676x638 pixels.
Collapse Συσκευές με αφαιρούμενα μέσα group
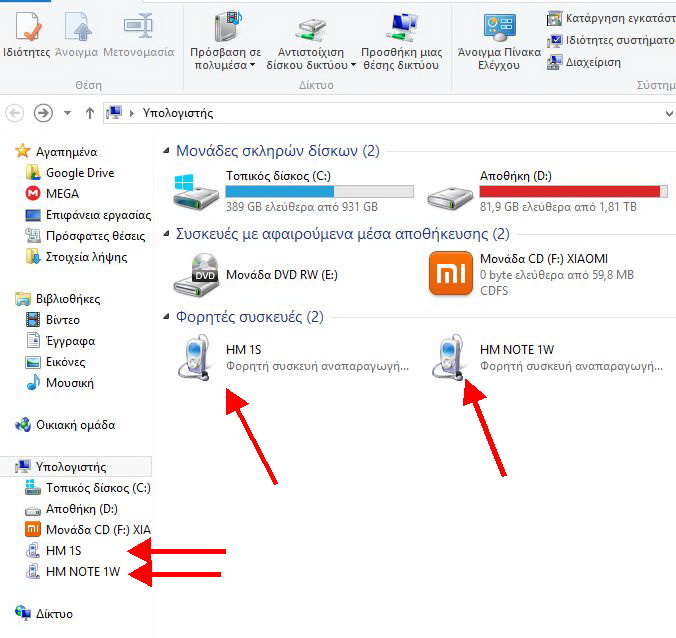point(166,234)
